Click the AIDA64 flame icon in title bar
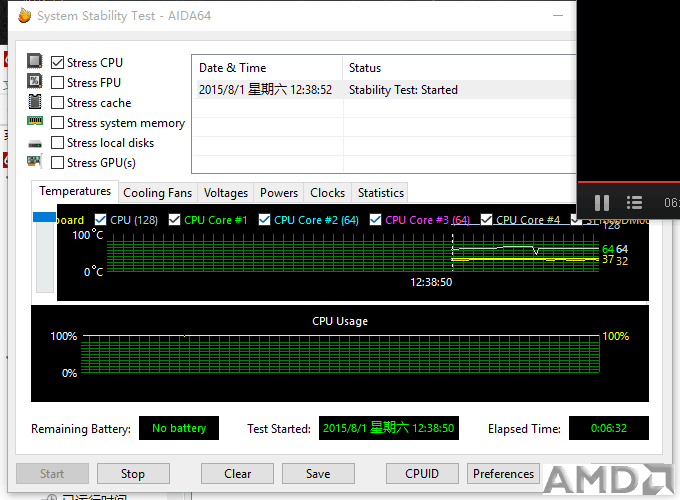680x500 pixels. point(25,15)
